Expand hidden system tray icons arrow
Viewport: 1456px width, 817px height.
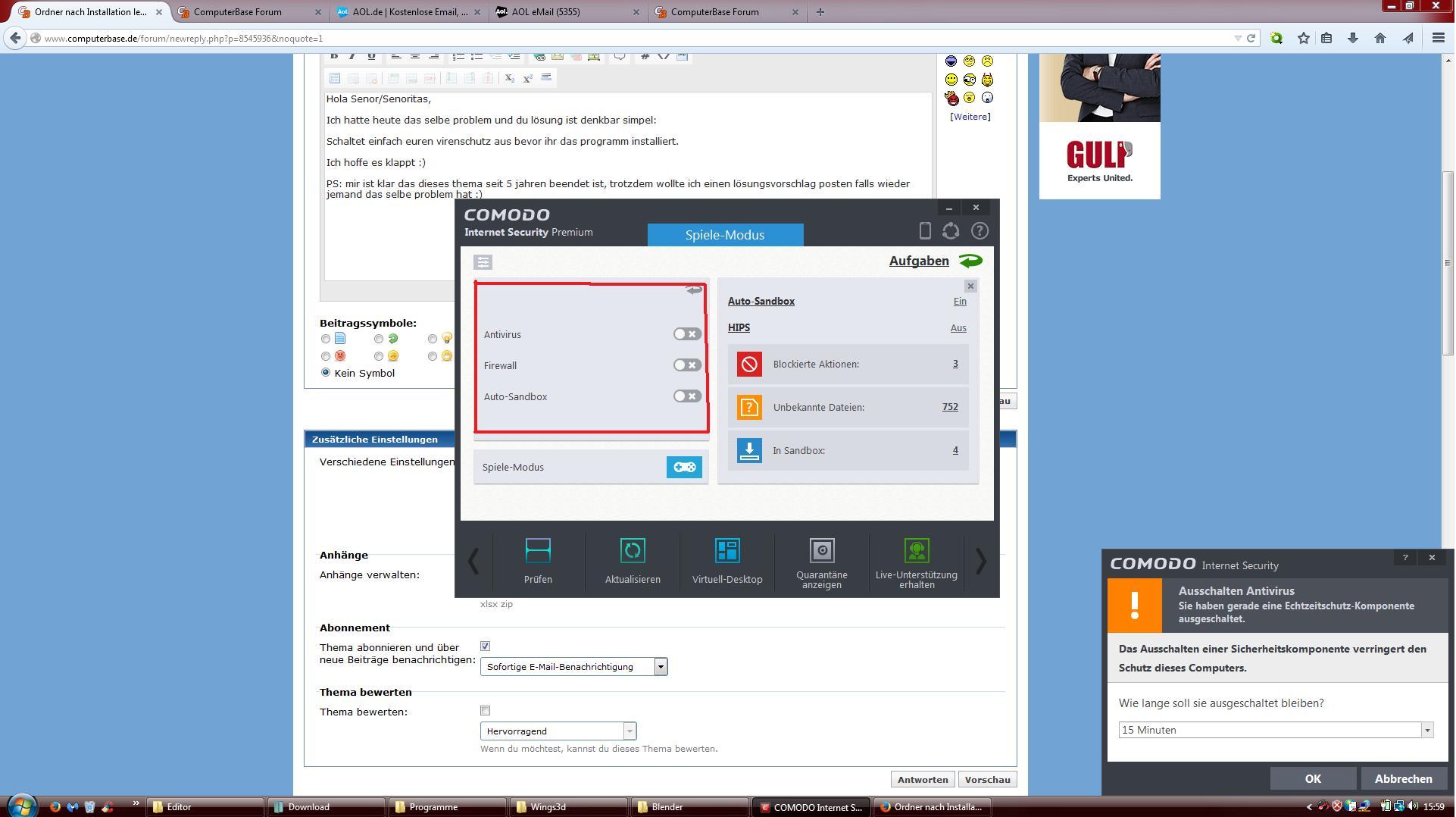[x=1310, y=807]
